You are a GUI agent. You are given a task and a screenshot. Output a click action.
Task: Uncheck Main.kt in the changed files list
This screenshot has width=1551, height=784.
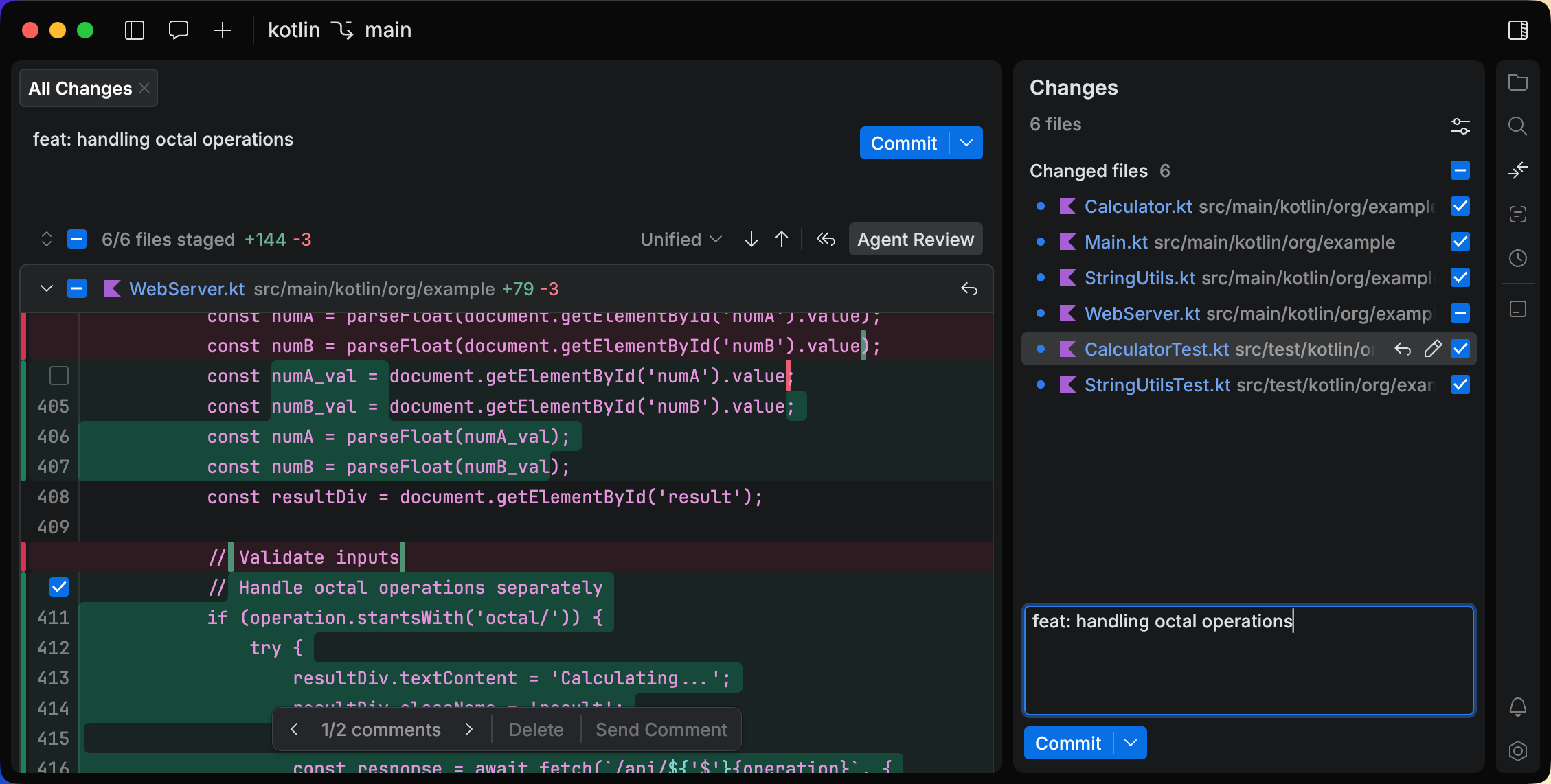tap(1461, 242)
